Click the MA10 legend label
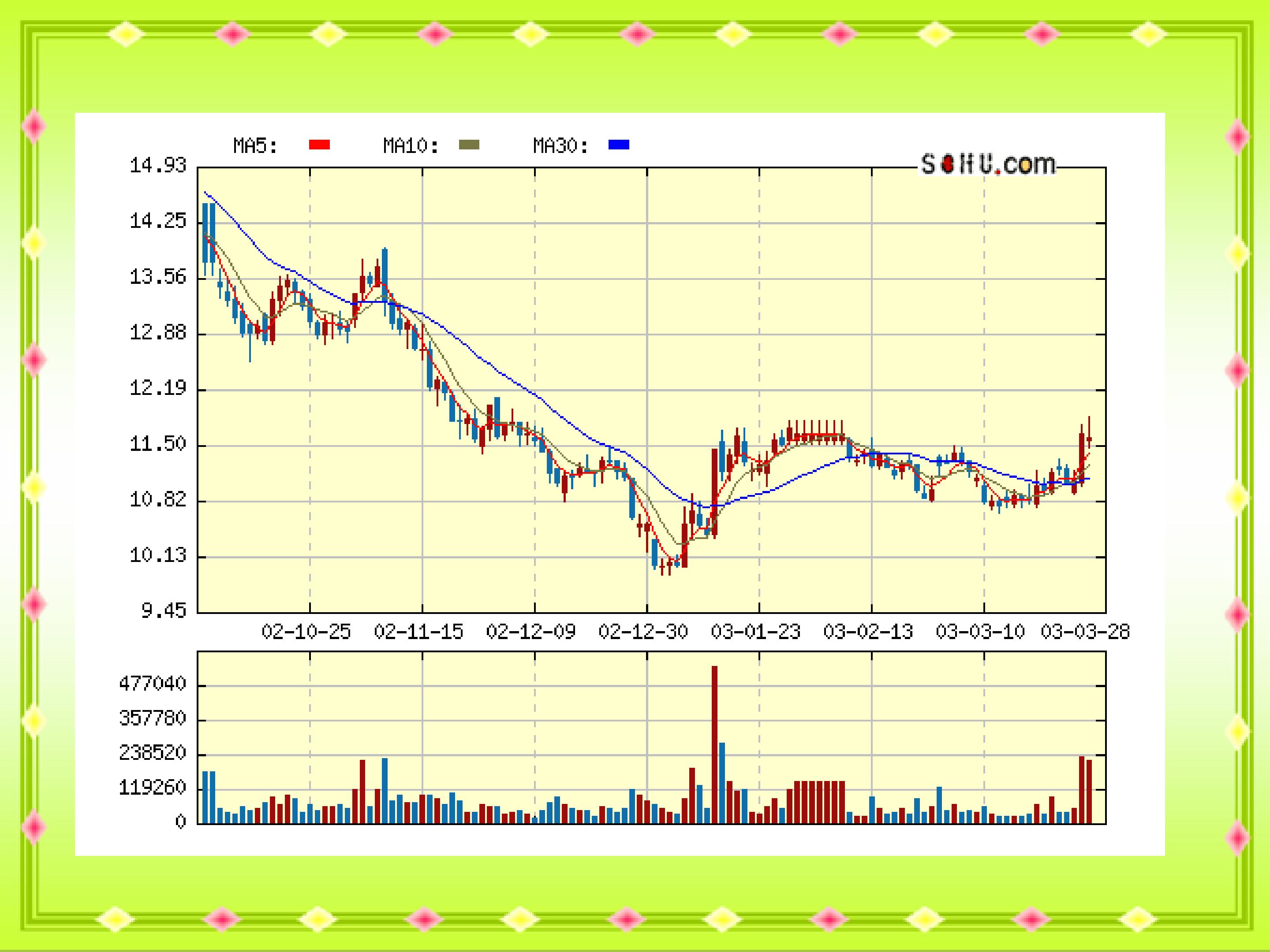 [x=411, y=146]
